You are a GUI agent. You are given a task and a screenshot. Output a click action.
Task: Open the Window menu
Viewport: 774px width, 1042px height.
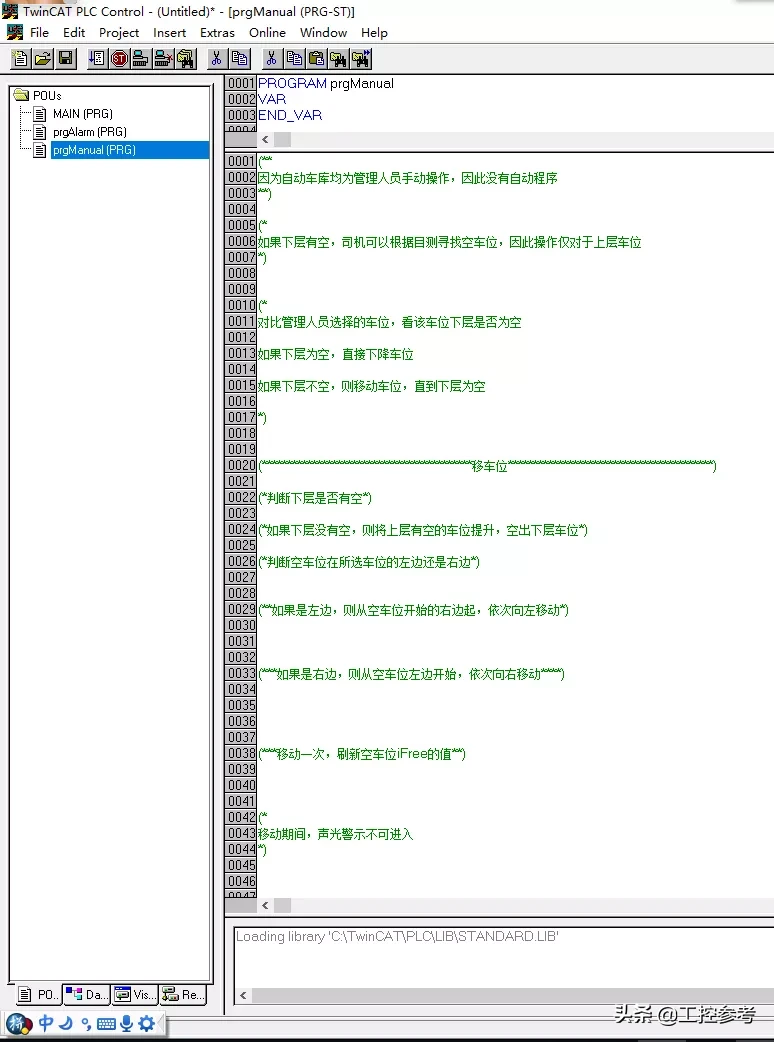click(x=324, y=33)
